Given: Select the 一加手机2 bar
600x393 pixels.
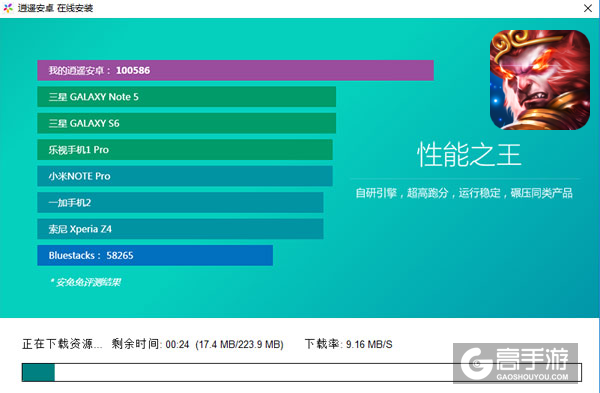Looking at the screenshot, I should pyautogui.click(x=180, y=202).
